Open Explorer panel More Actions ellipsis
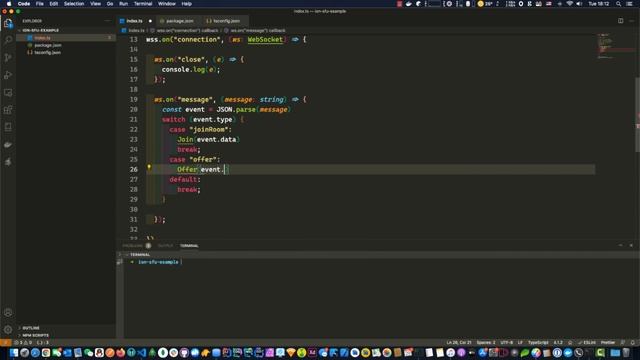The height and width of the screenshot is (360, 640). [107, 21]
